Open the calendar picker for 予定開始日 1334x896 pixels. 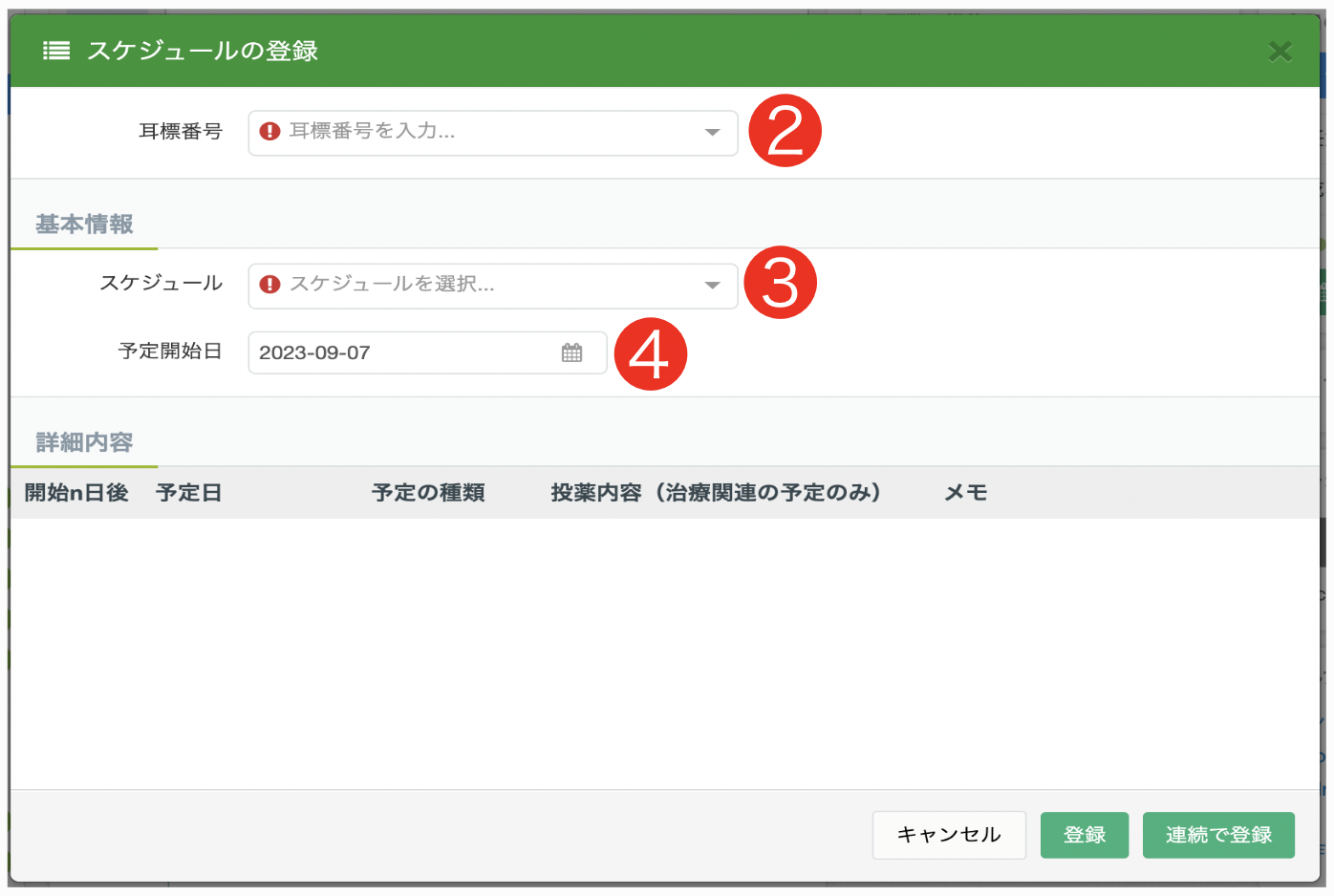(571, 352)
